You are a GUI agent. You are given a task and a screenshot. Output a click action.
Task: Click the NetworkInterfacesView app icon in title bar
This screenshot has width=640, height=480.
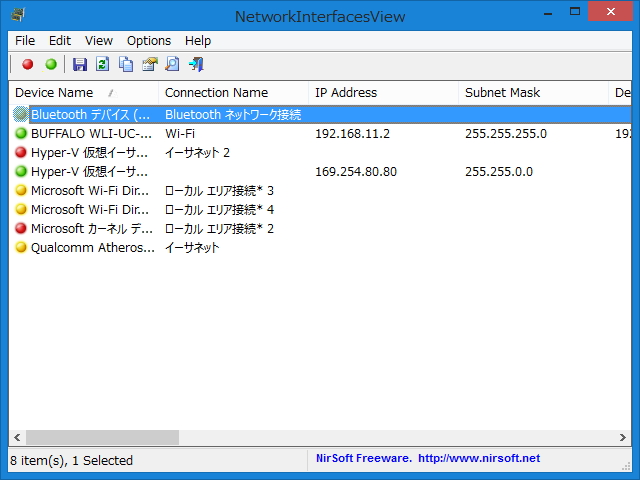click(x=18, y=15)
